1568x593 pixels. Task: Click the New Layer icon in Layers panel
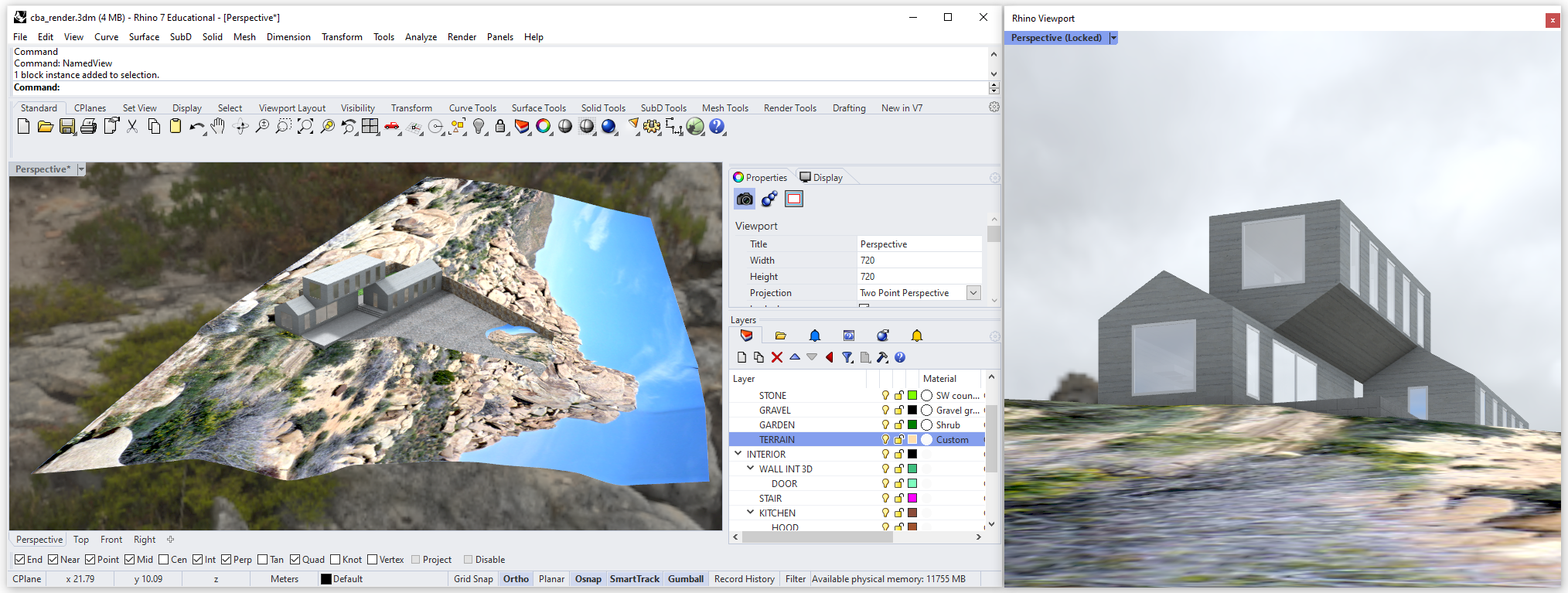[x=741, y=357]
